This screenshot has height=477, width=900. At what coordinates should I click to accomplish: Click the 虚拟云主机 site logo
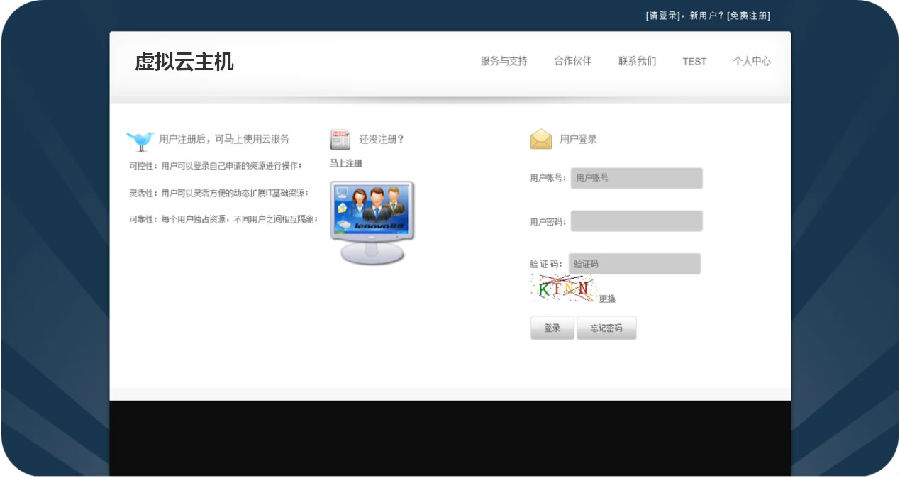(184, 62)
